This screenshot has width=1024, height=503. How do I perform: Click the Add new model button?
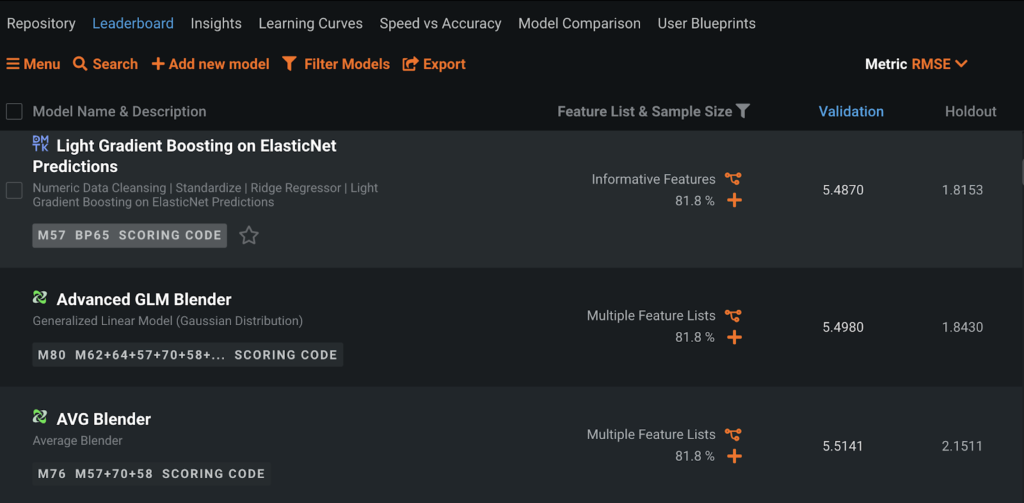coord(210,64)
